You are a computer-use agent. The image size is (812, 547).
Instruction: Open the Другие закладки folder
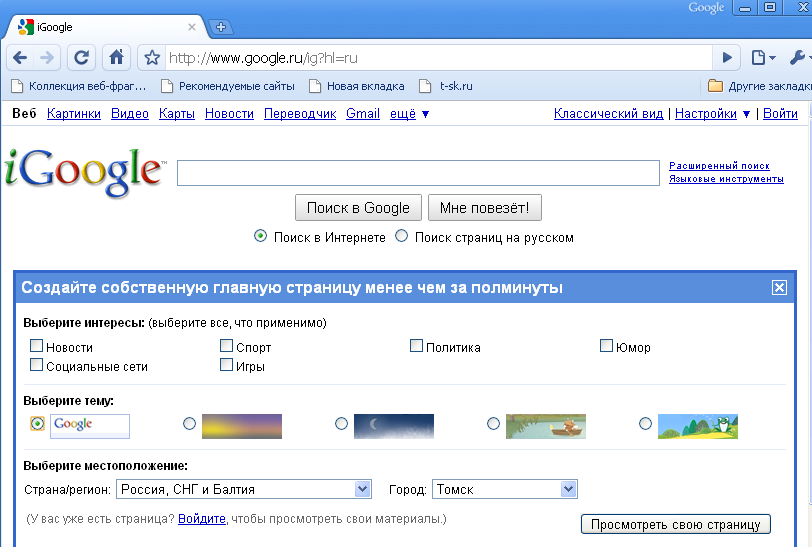[x=759, y=86]
